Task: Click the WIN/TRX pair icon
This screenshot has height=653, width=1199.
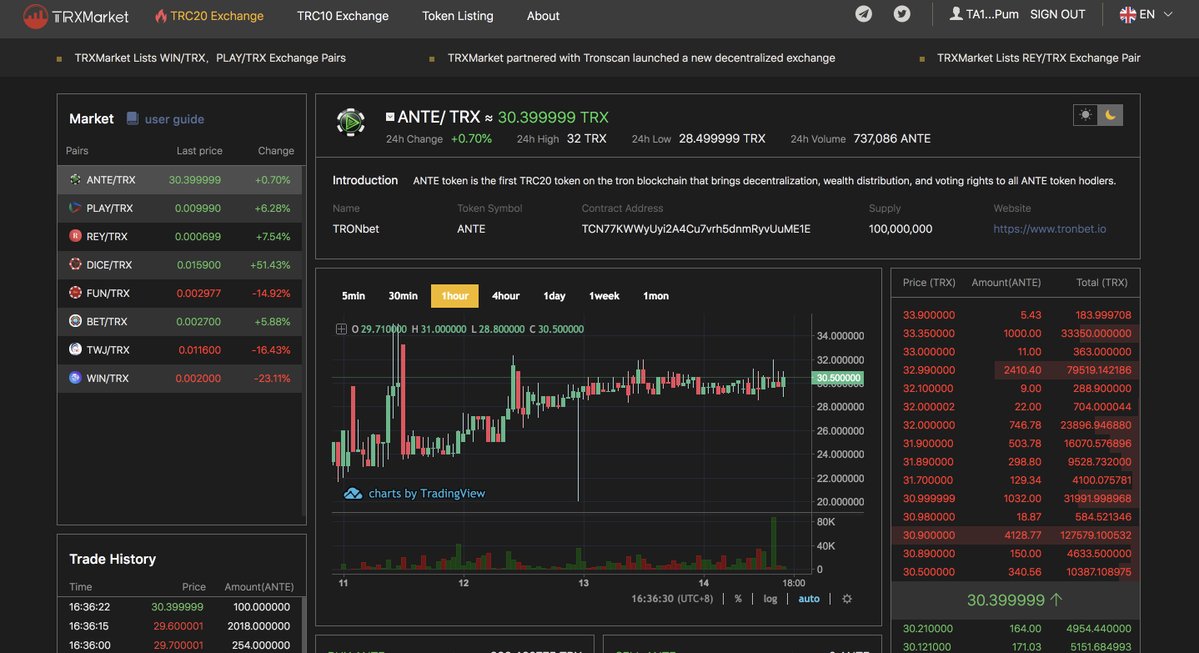Action: coord(75,377)
